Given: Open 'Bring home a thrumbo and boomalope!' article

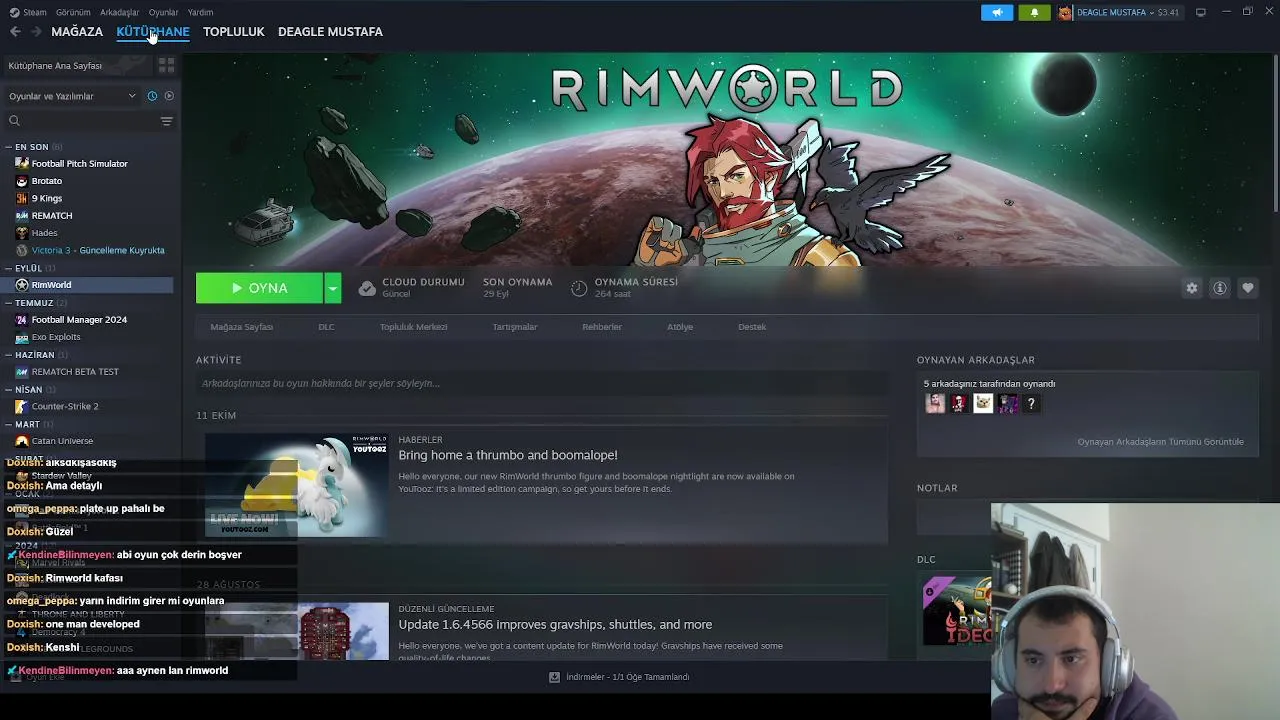Looking at the screenshot, I should (508, 455).
